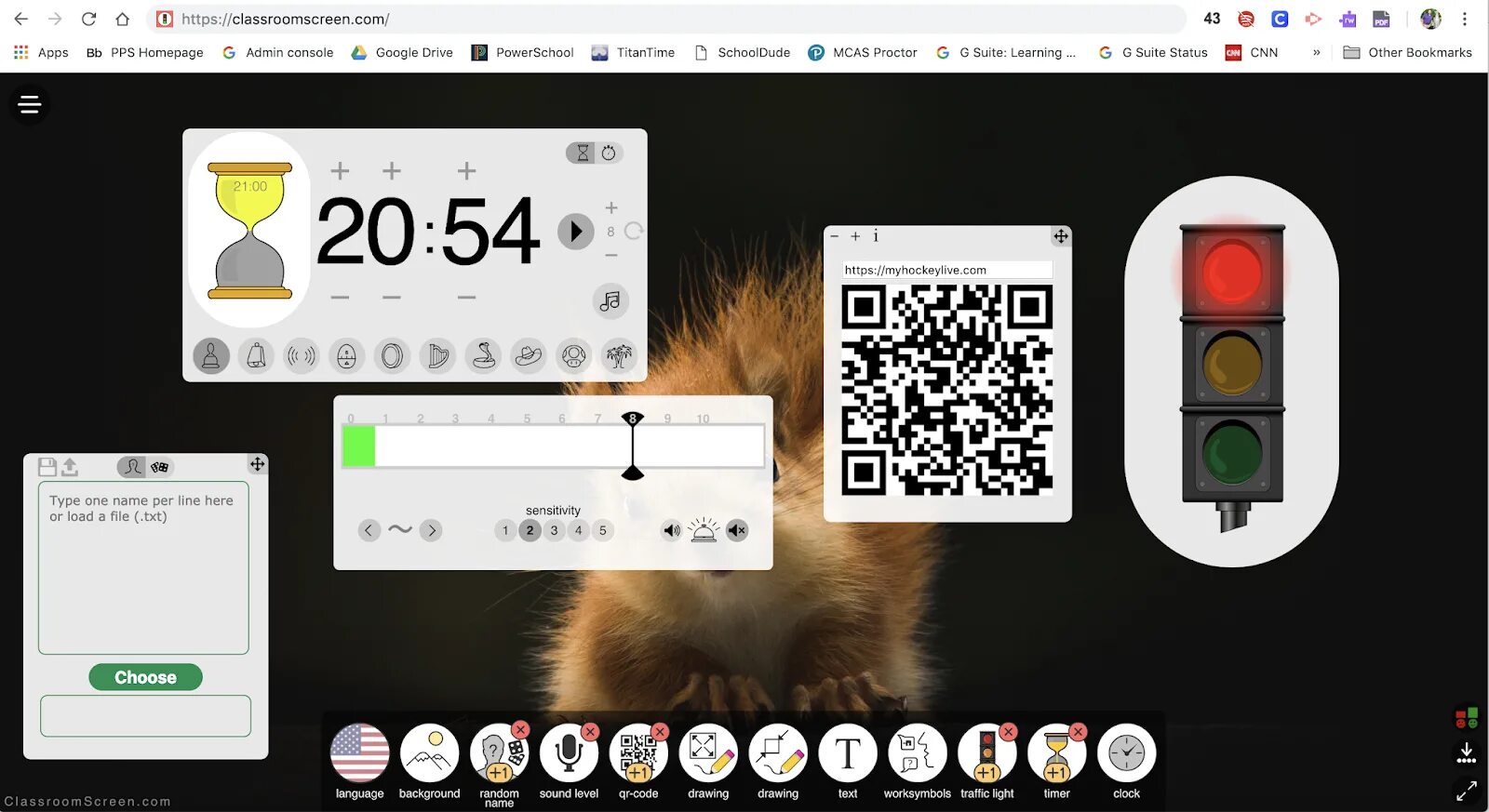Set sound sensitivity to 3
Screen dimensions: 1489x812
[554, 530]
